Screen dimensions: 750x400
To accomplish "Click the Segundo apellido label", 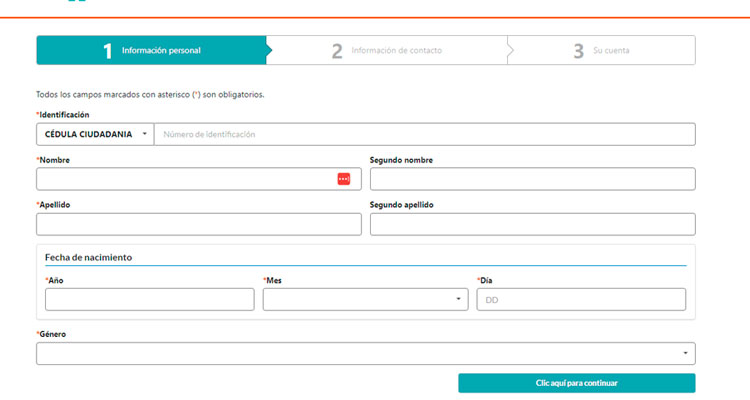I will tap(401, 205).
